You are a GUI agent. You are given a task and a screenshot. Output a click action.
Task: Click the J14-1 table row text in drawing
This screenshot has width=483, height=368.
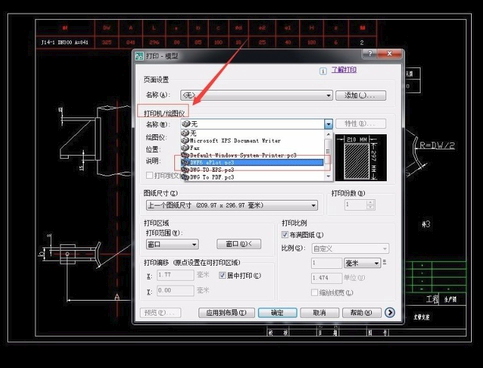coord(65,42)
